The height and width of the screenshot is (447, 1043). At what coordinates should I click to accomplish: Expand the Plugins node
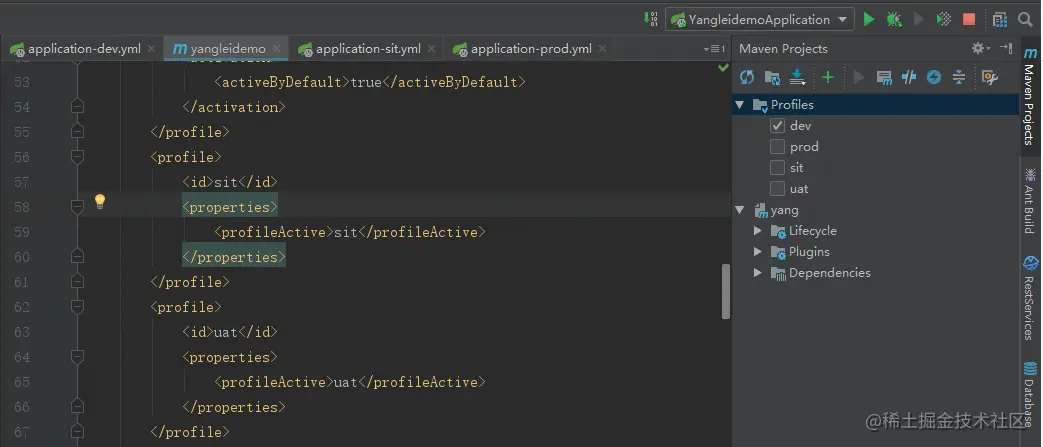(x=758, y=252)
